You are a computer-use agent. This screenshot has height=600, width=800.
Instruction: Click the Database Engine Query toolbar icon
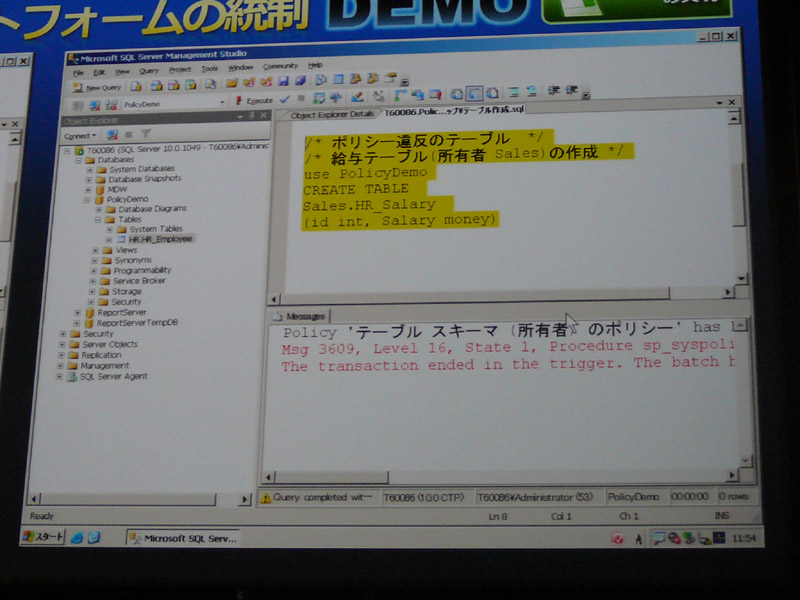point(136,86)
